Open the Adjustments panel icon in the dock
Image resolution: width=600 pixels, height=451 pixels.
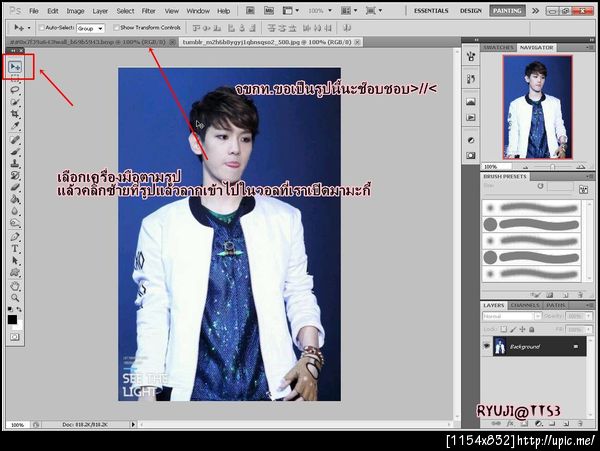[x=471, y=140]
